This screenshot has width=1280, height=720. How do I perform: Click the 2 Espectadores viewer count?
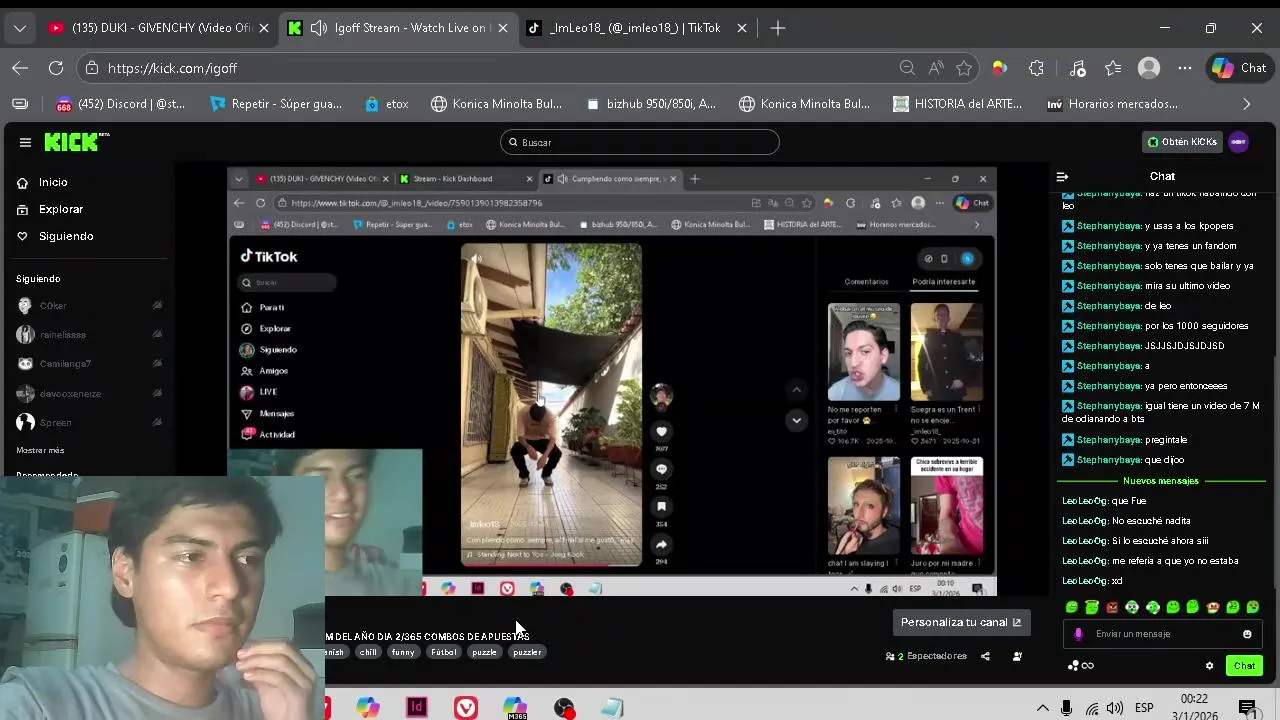pos(926,656)
